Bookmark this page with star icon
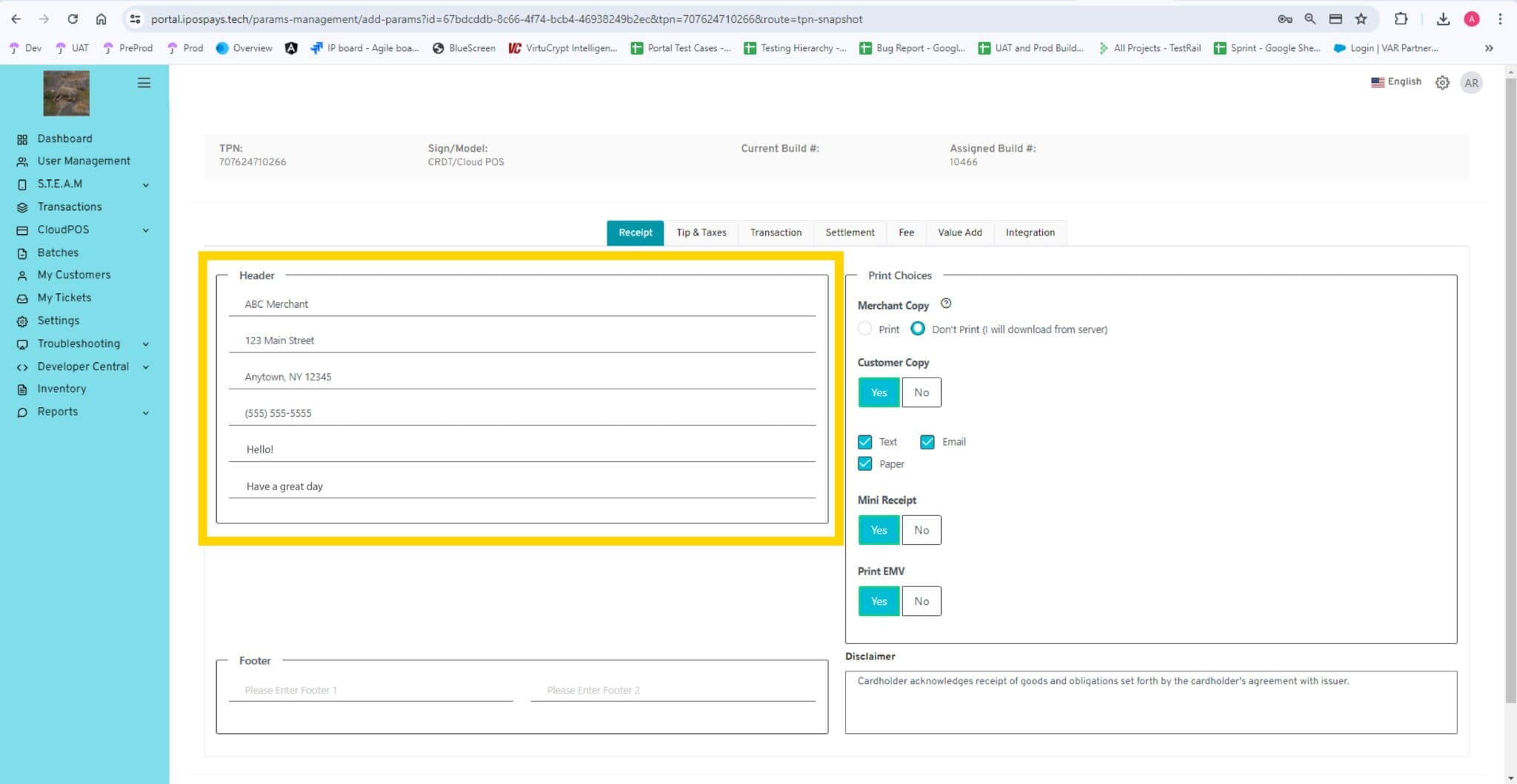 coord(1361,19)
